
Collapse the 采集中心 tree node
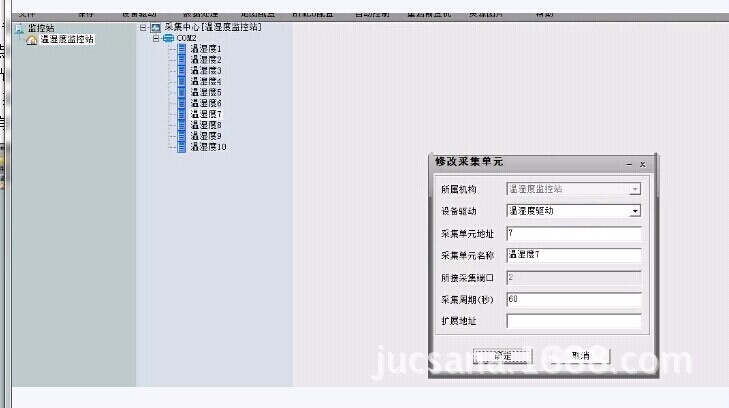tap(143, 27)
